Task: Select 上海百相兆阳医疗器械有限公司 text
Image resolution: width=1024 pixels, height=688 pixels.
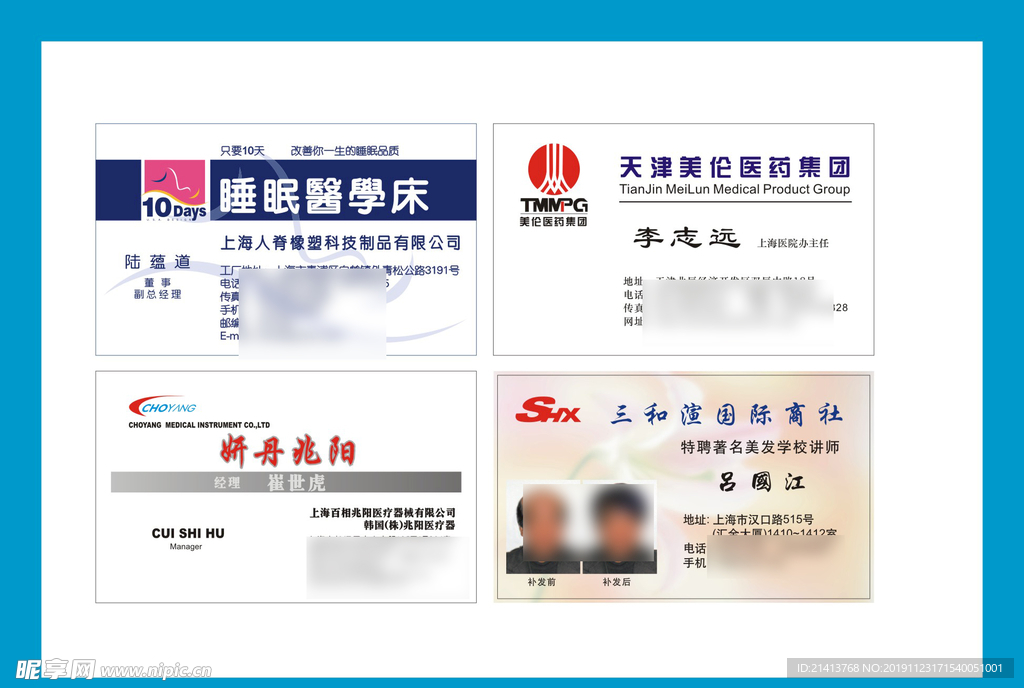Action: click(382, 513)
